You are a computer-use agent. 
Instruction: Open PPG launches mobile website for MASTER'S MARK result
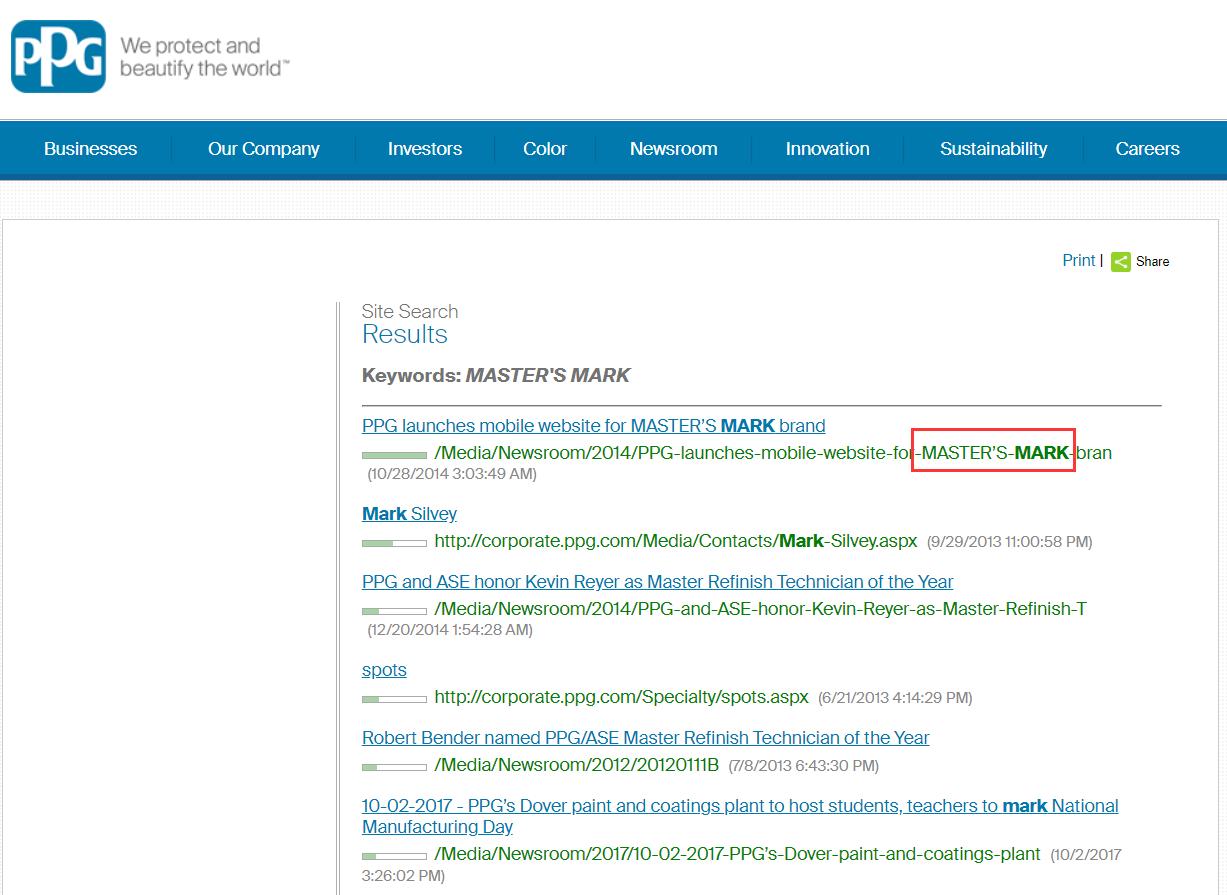(x=594, y=426)
